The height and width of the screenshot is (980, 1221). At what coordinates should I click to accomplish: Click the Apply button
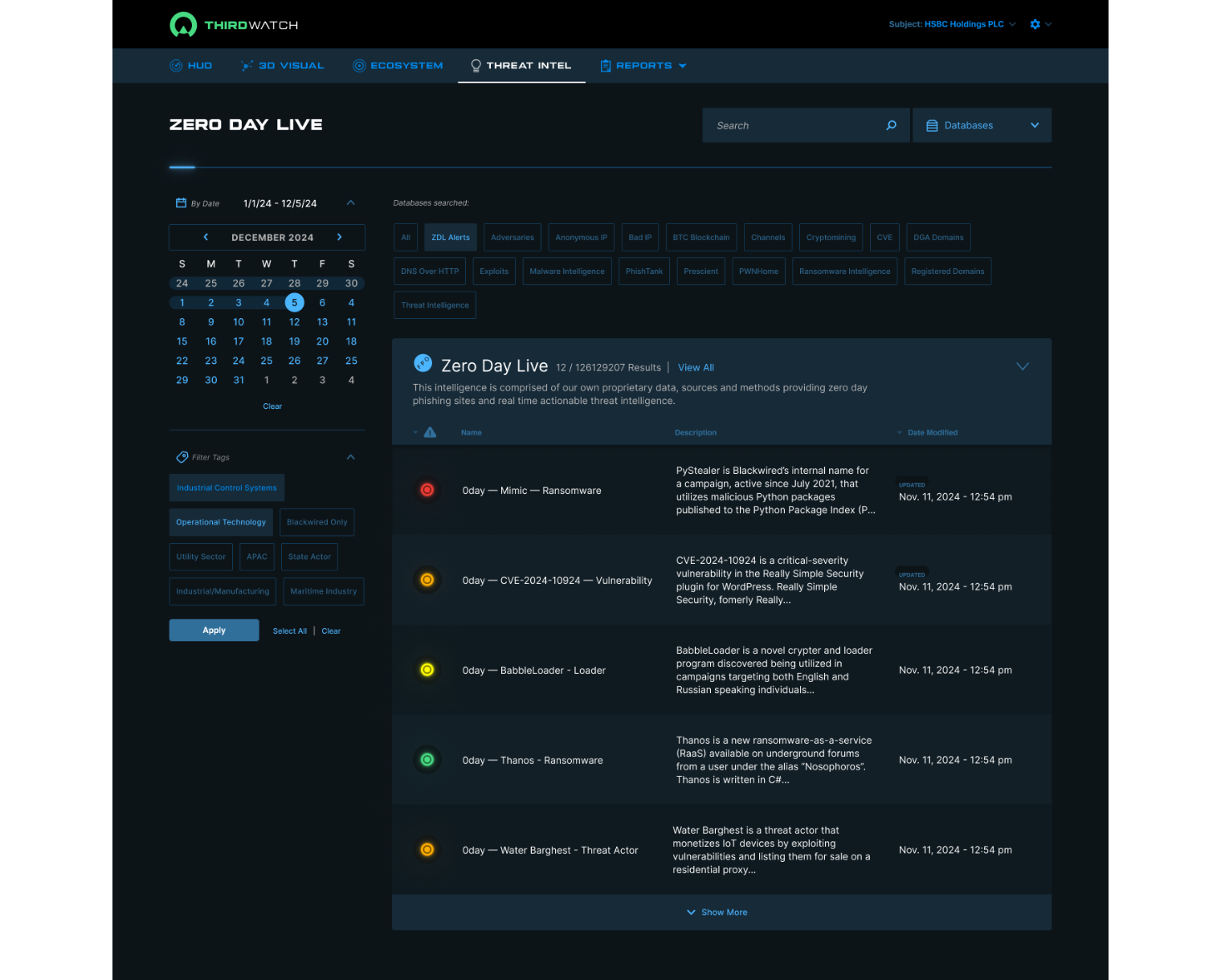pyautogui.click(x=214, y=631)
